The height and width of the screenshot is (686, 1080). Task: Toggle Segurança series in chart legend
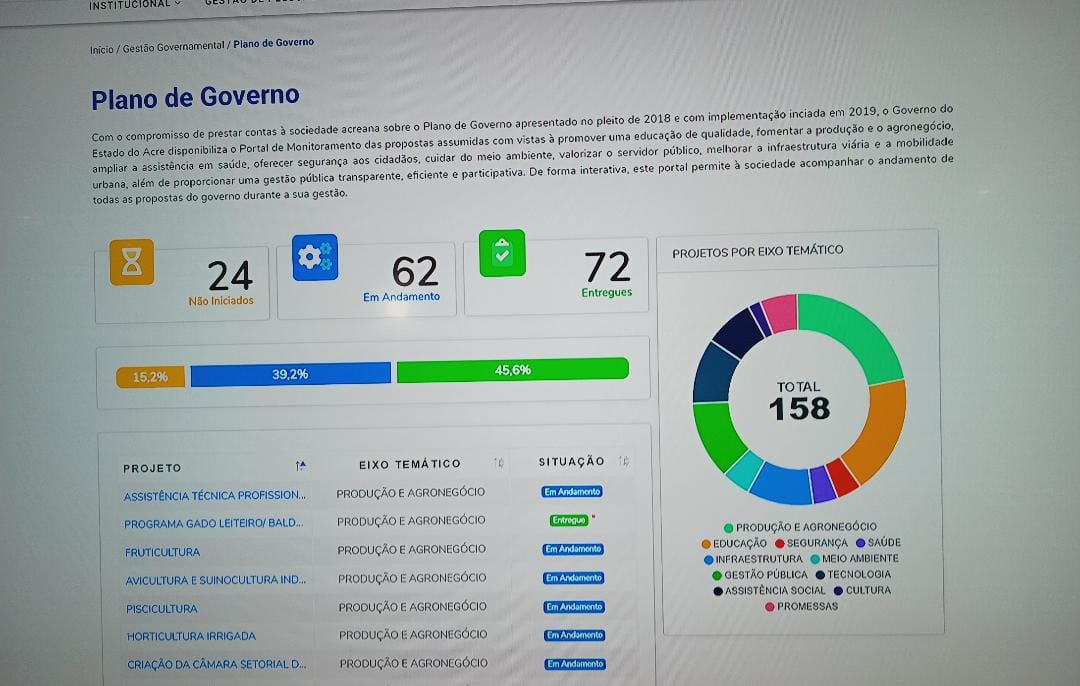pos(780,543)
